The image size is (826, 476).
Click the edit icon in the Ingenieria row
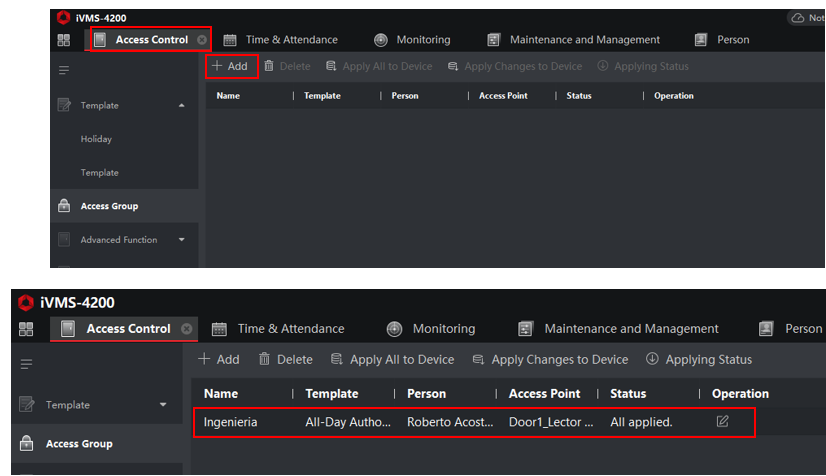point(722,421)
